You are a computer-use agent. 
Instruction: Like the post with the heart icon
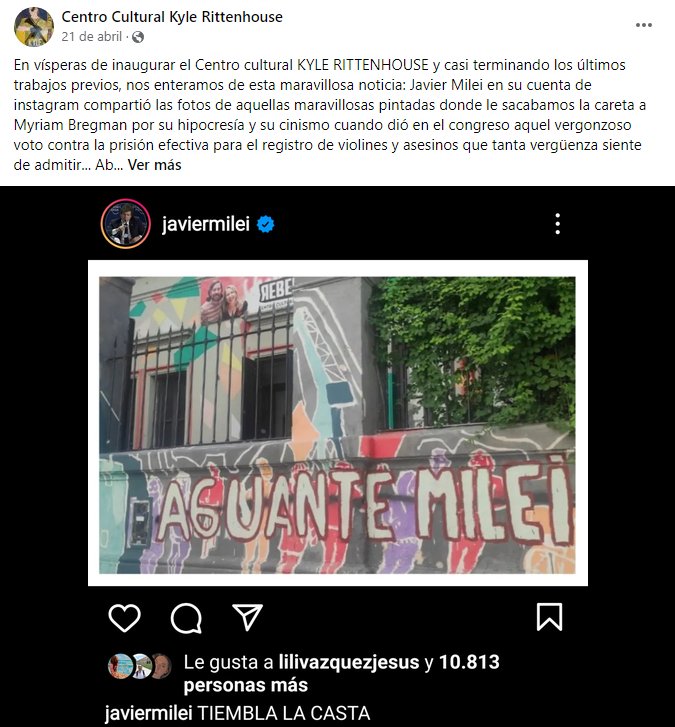click(124, 618)
